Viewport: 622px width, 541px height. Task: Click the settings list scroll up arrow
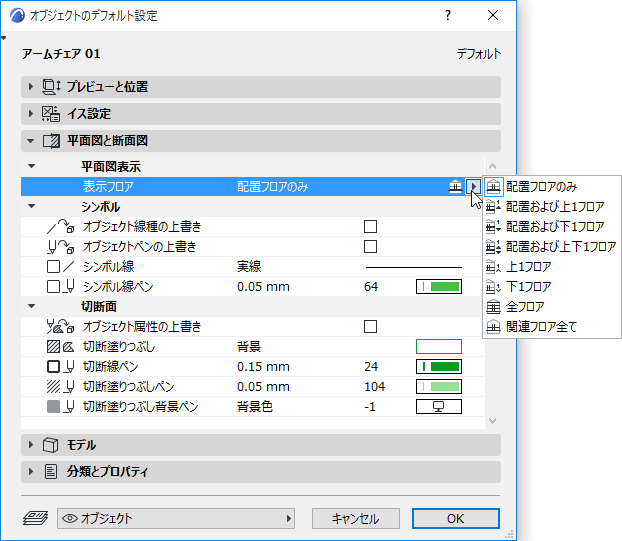[493, 166]
